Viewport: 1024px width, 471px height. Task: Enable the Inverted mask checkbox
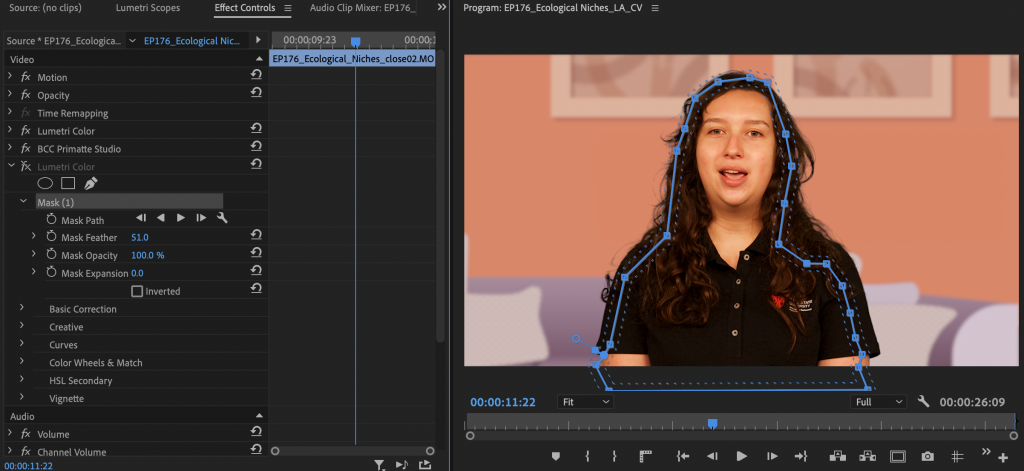[x=137, y=291]
